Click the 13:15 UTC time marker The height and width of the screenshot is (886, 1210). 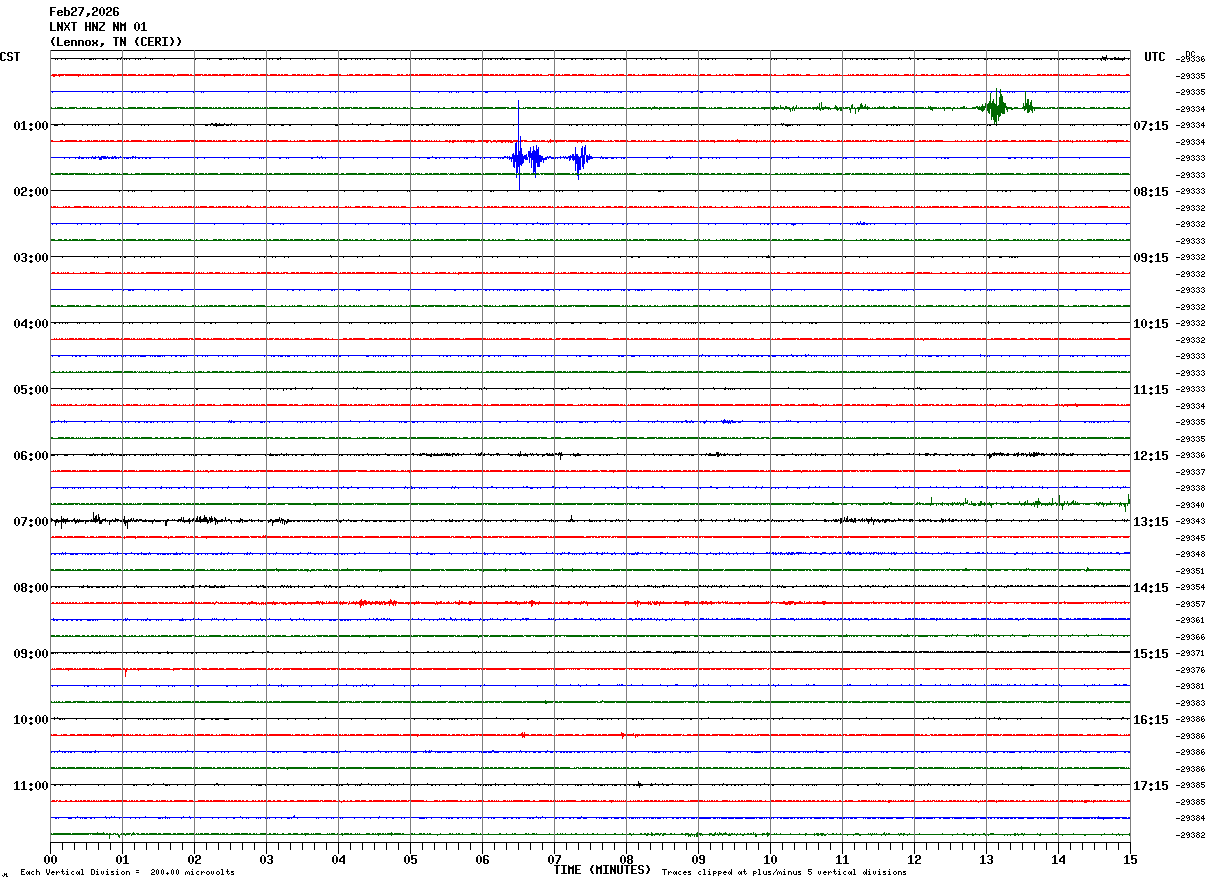pyautogui.click(x=1151, y=522)
